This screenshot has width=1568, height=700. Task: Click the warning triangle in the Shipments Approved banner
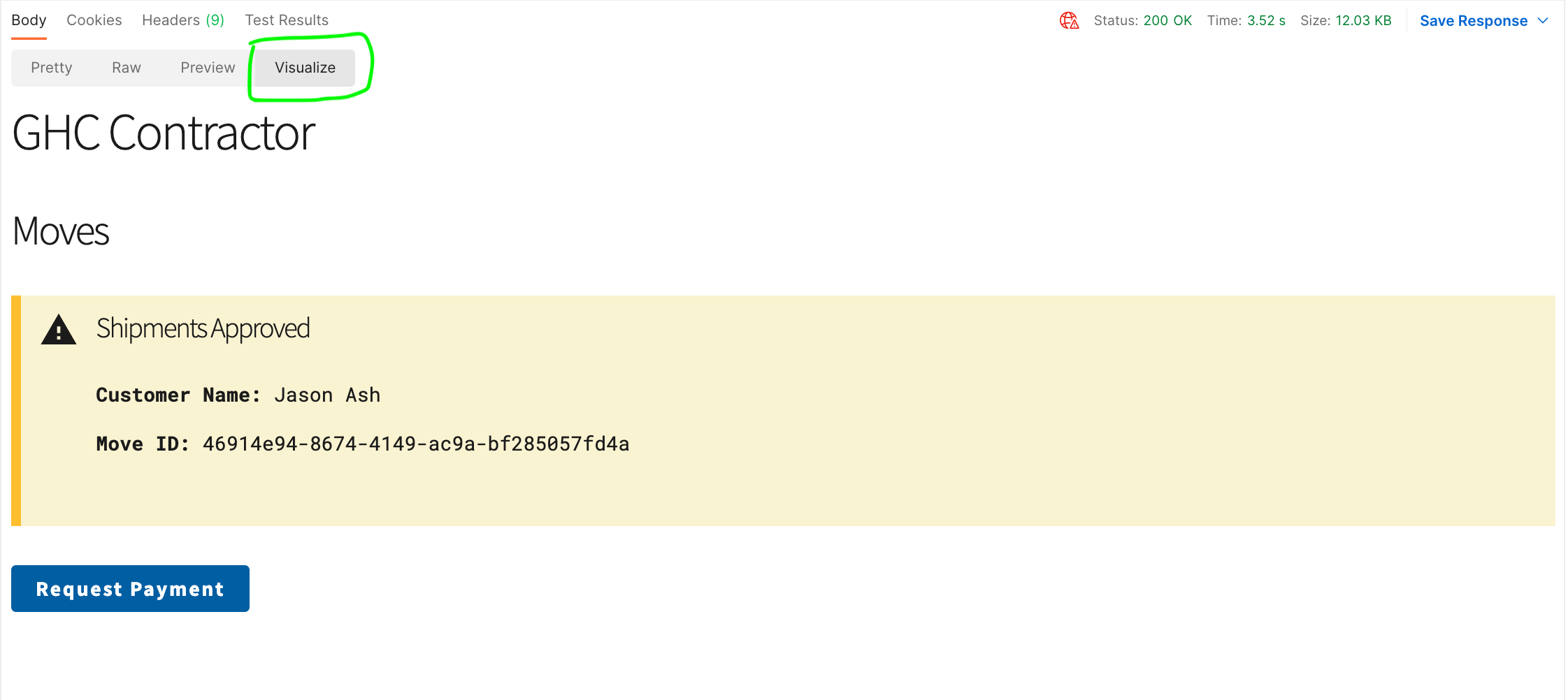pos(59,330)
